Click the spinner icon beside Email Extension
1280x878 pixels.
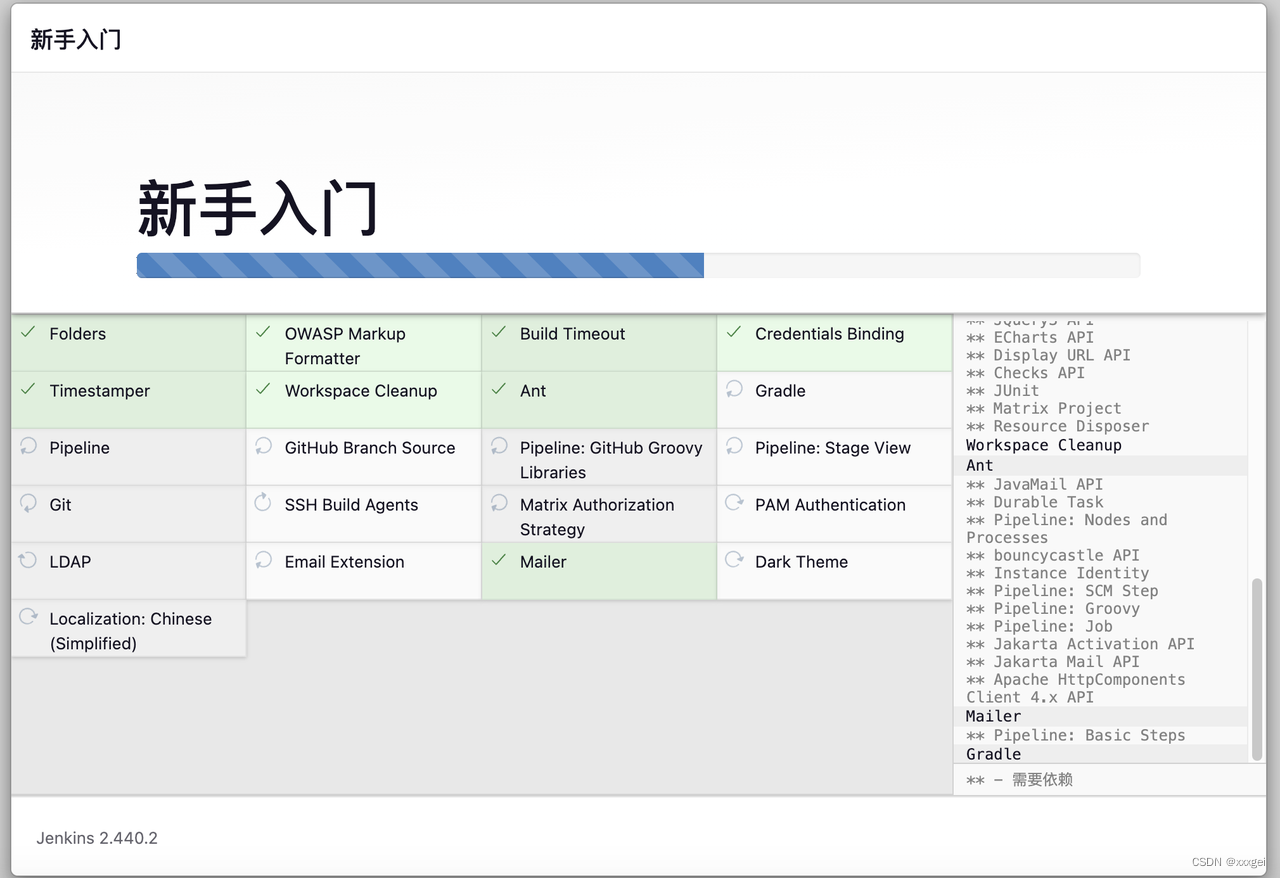click(263, 559)
